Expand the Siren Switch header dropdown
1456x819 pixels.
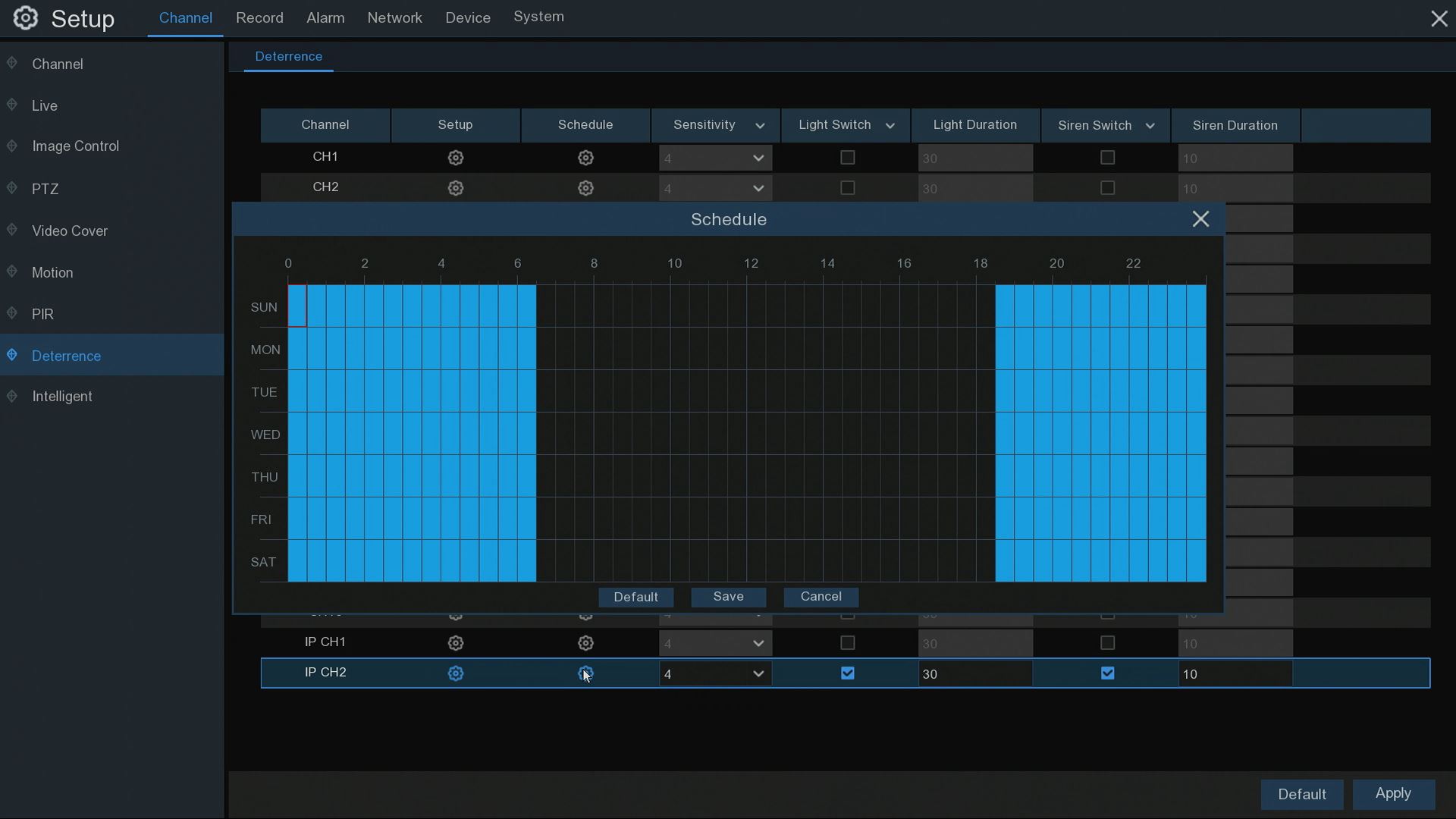coord(1150,126)
